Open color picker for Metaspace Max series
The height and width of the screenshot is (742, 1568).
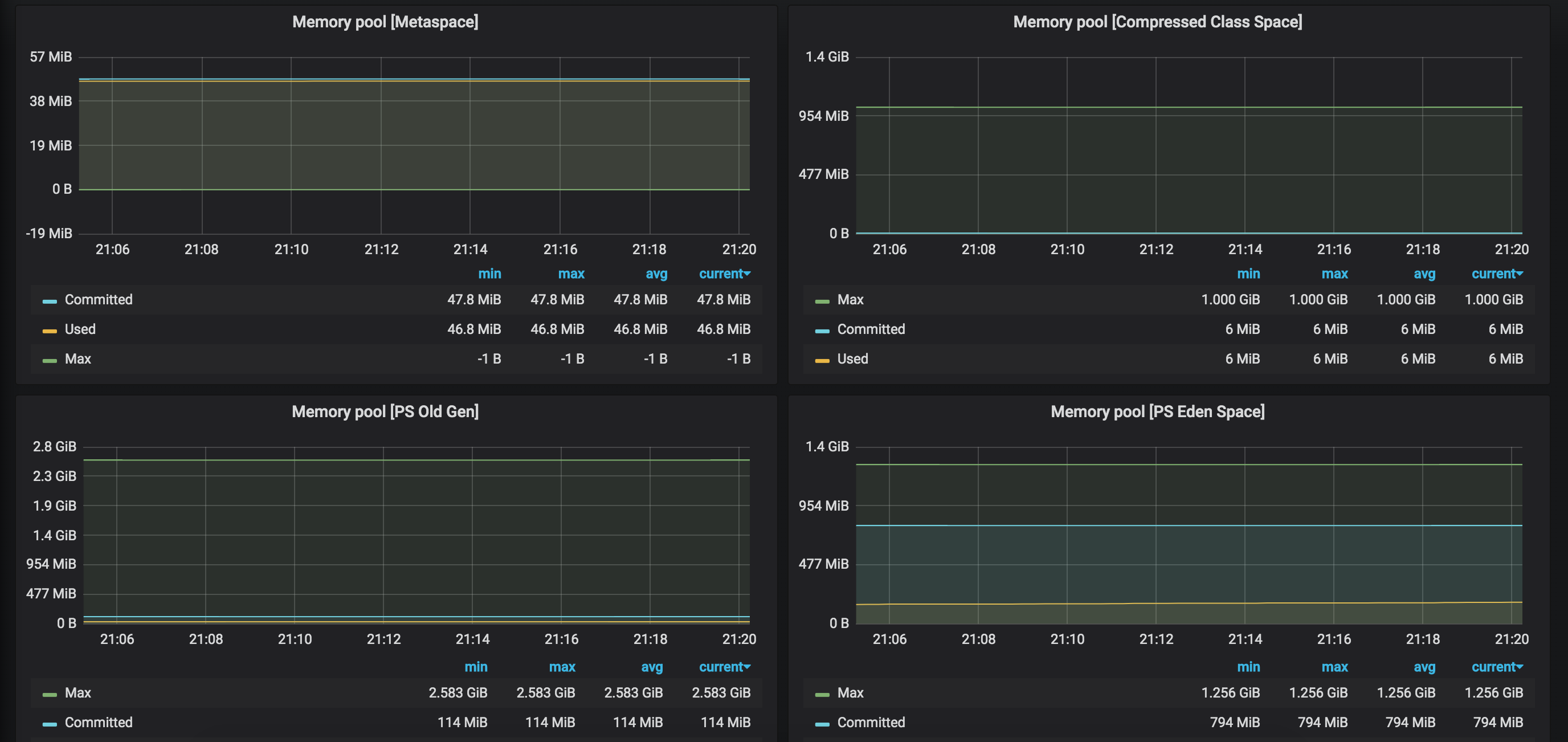pos(50,361)
